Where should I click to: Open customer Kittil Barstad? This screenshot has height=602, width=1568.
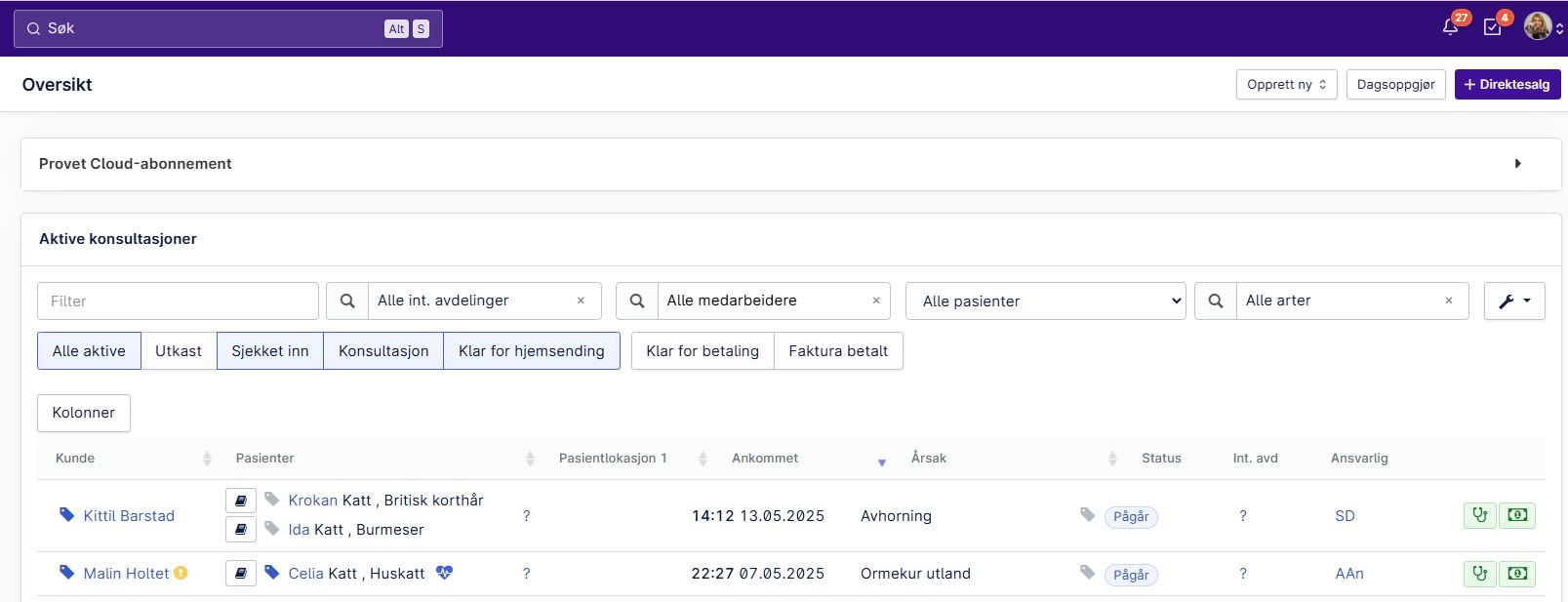129,516
